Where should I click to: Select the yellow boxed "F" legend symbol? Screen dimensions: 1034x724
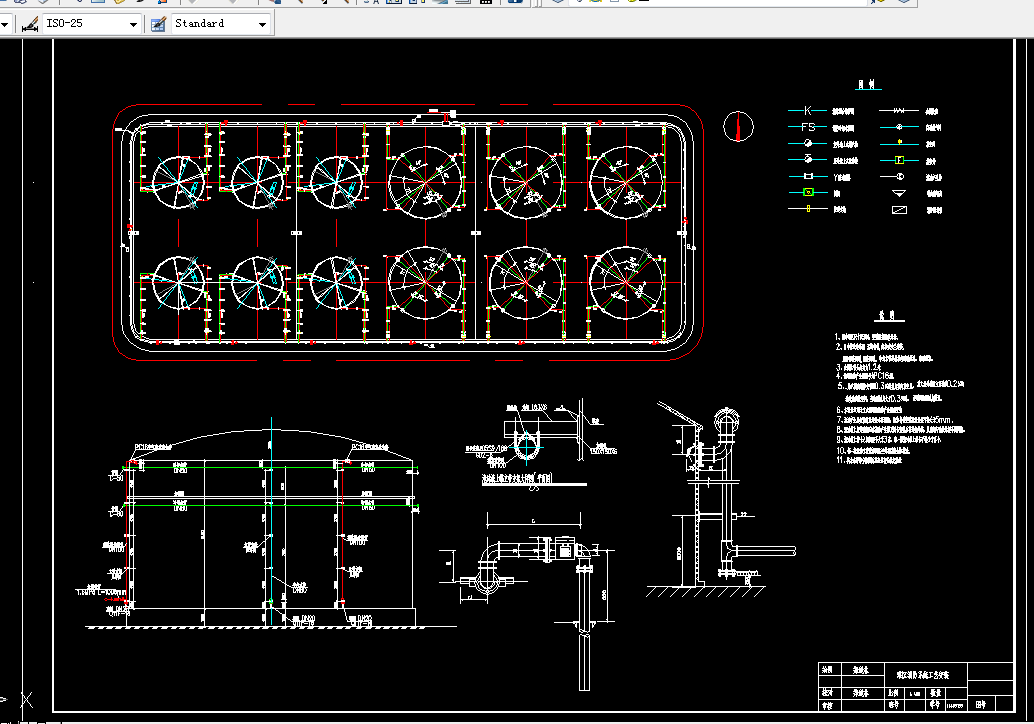click(898, 160)
